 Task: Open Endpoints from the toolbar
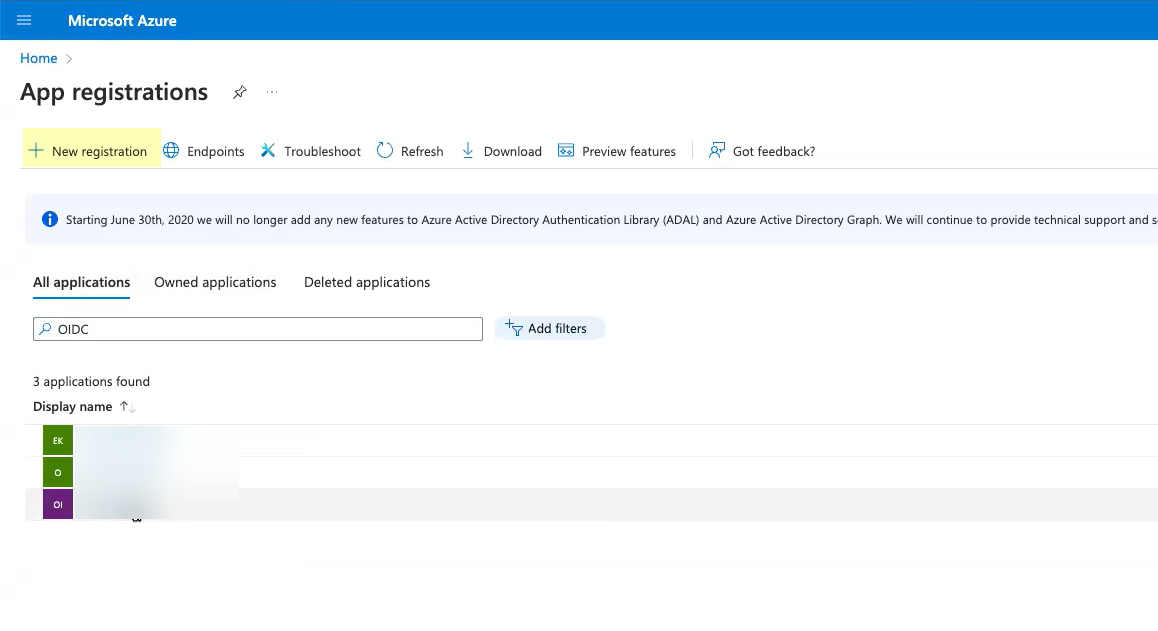(x=204, y=151)
